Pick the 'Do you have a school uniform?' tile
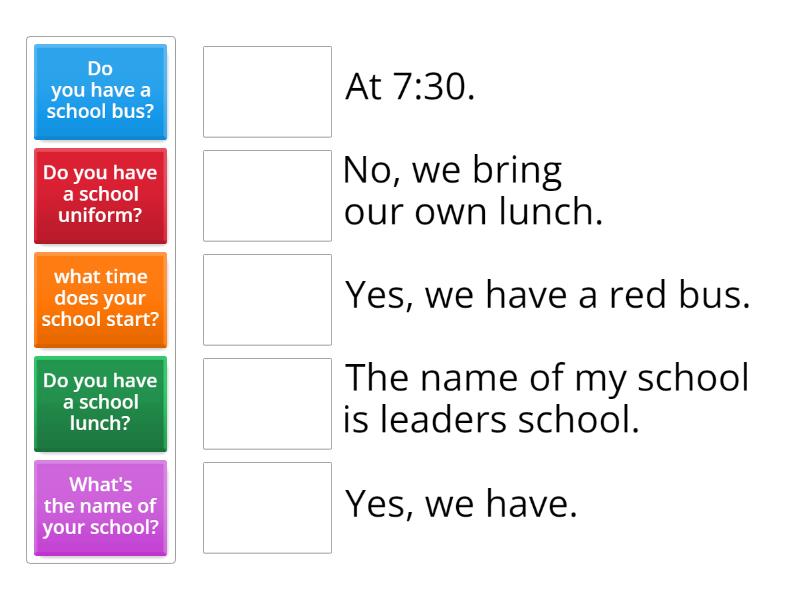The image size is (800, 600). 101,196
